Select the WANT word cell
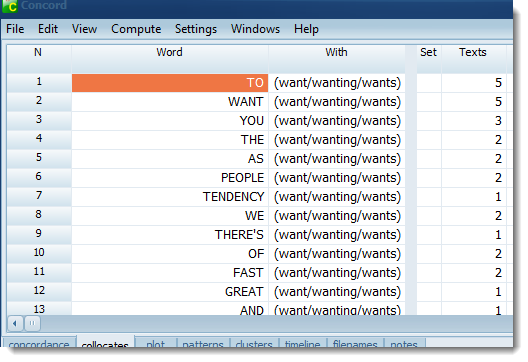The image size is (528, 362). (x=170, y=102)
